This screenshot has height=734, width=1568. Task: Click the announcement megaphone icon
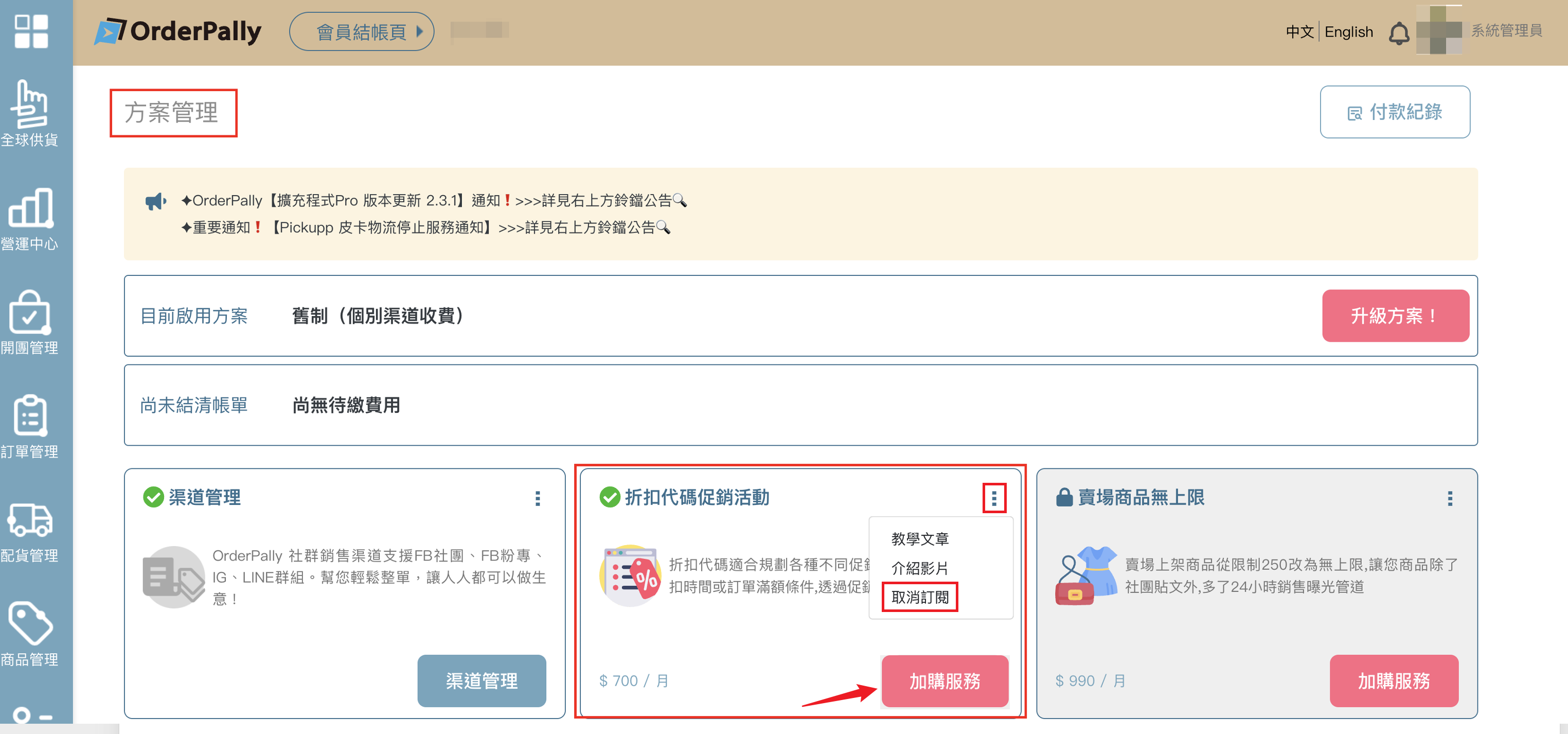[155, 201]
